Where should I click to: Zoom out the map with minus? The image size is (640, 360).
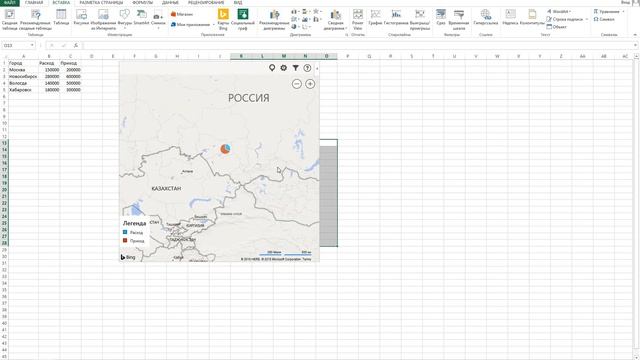tap(297, 84)
